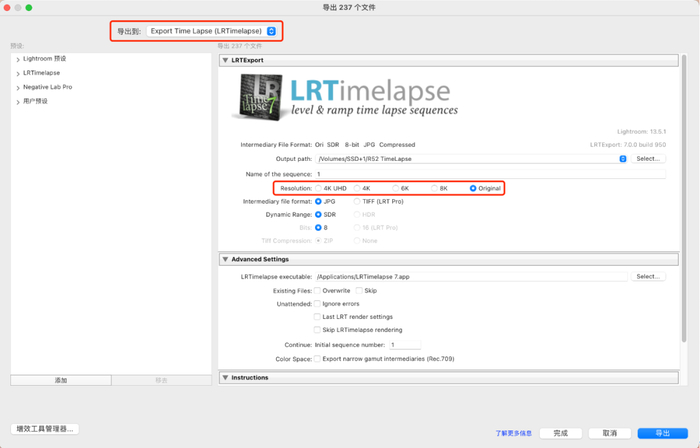Expand the Lightroom presets group
This screenshot has width=700, height=448.
[18, 59]
